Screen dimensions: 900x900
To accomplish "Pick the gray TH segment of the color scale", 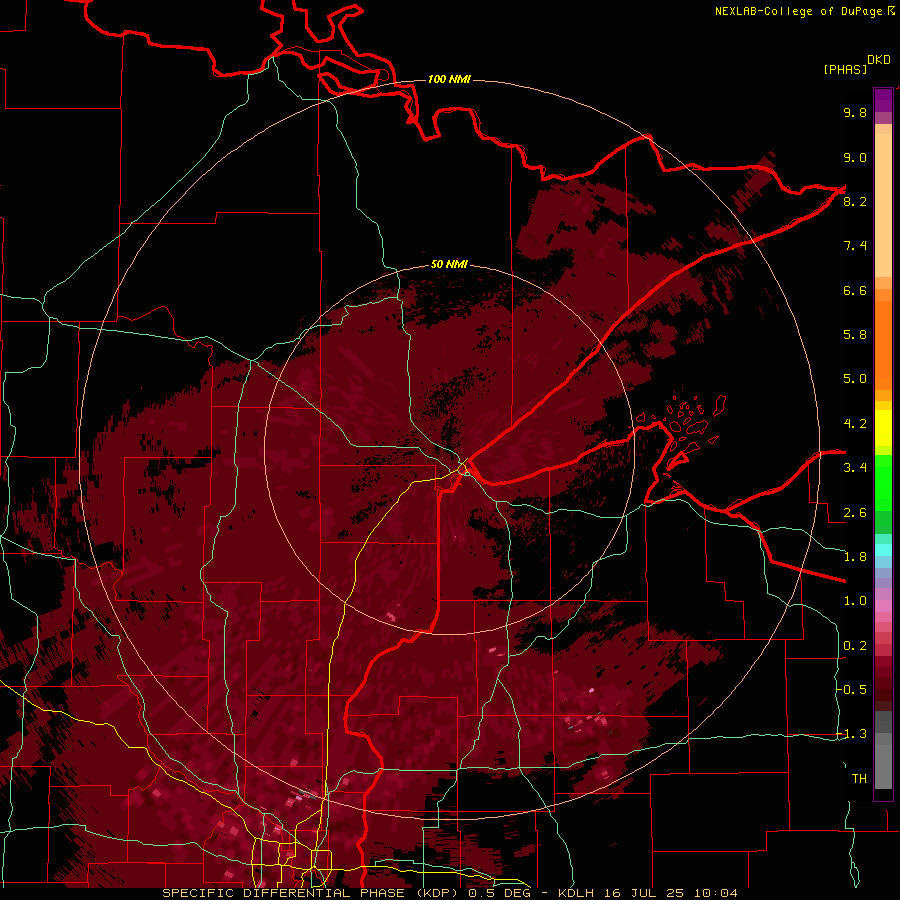I will coord(883,759).
